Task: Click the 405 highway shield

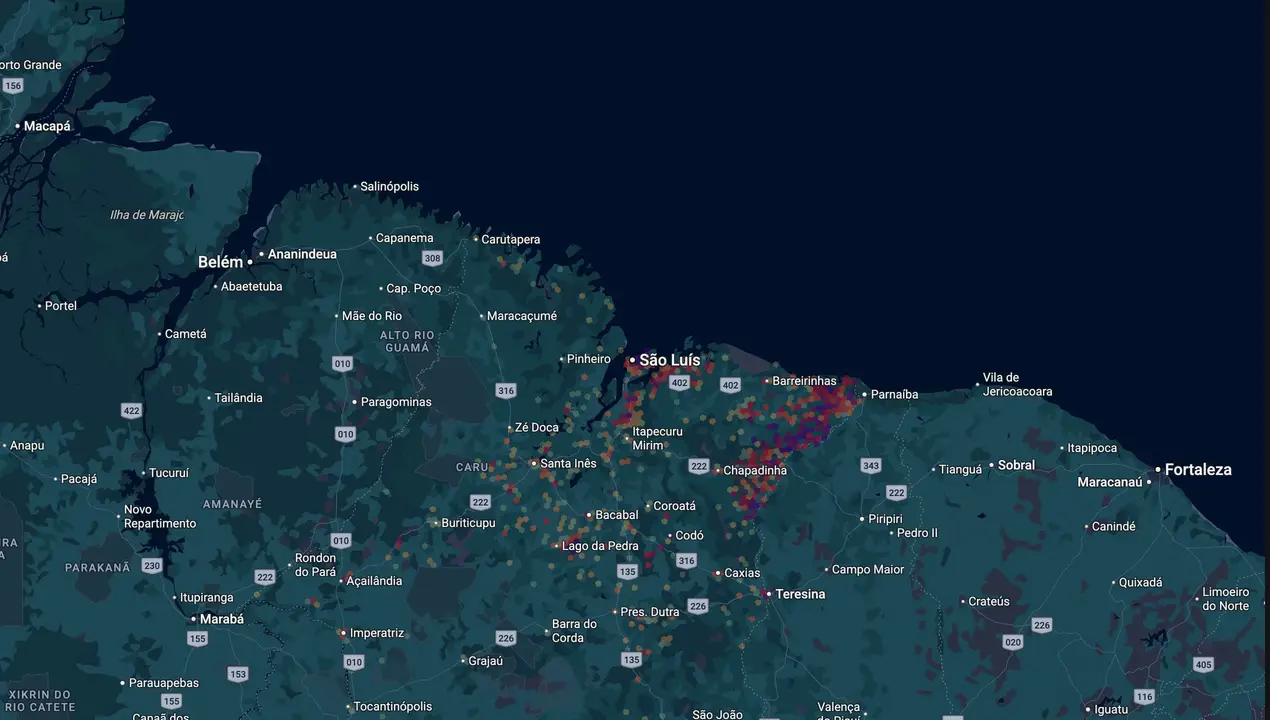Action: click(1203, 664)
